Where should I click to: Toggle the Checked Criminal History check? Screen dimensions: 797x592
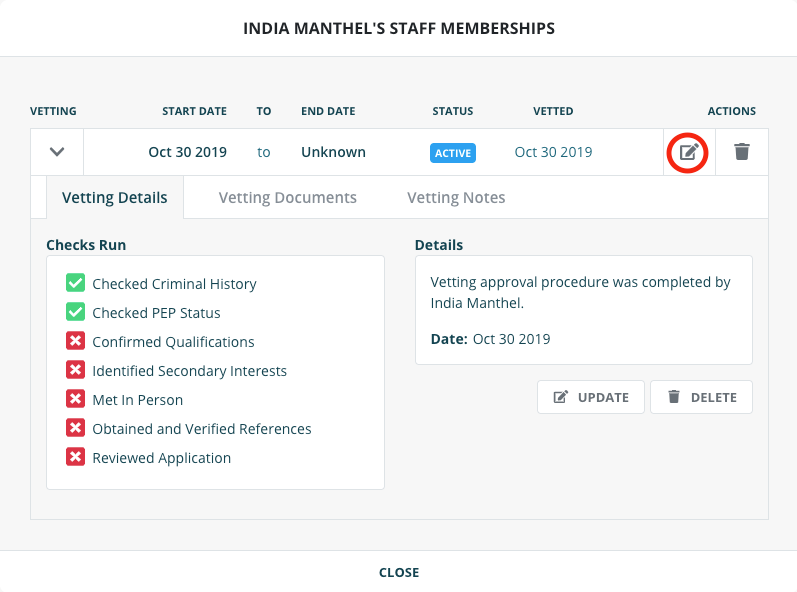(x=75, y=283)
